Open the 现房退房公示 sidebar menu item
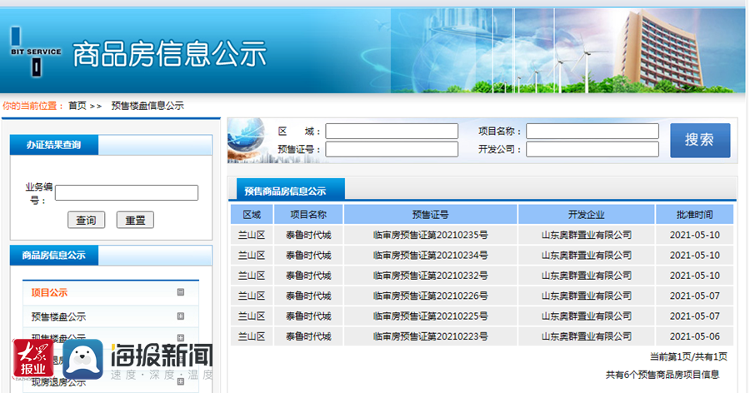The width and height of the screenshot is (750, 393). click(58, 382)
